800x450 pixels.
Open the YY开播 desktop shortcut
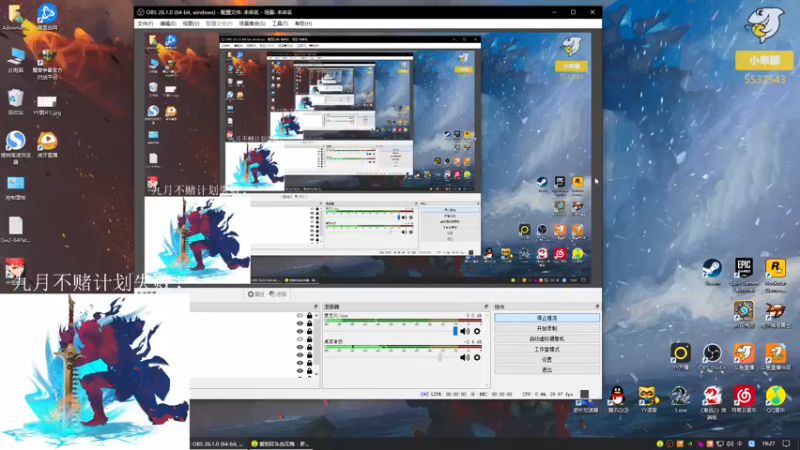point(681,357)
